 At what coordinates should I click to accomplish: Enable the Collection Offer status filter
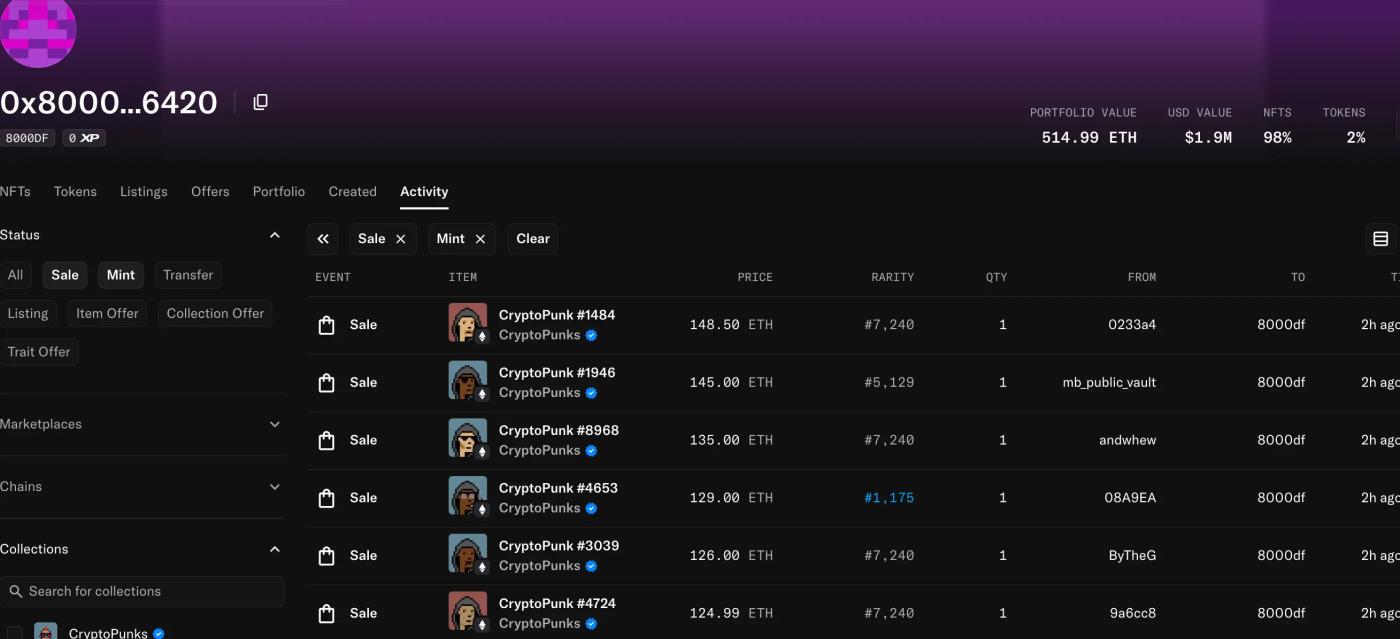[x=215, y=313]
